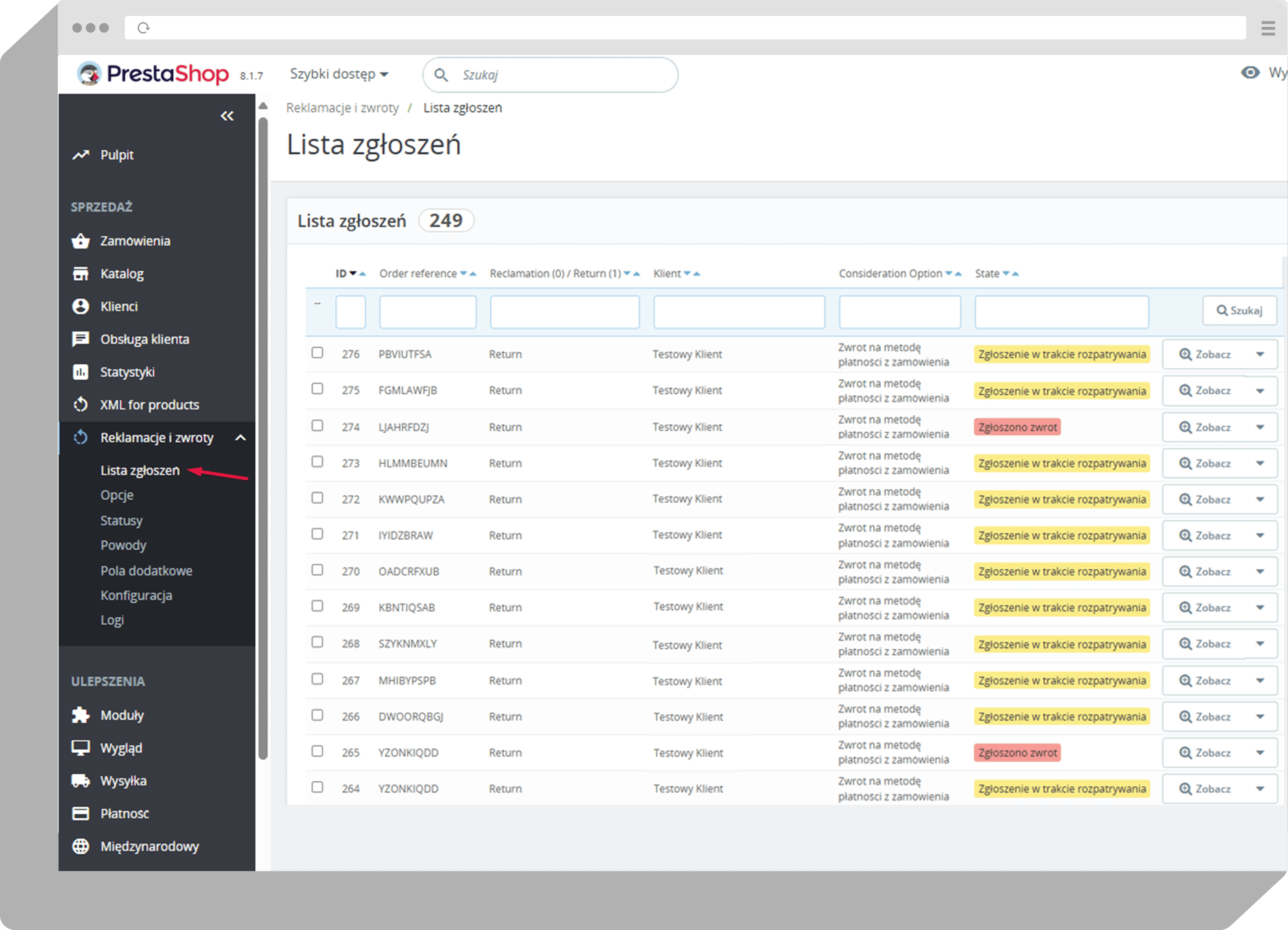This screenshot has height=930, width=1288.
Task: Collapse Reklamacje i zwroty submenu chevron
Action: [x=241, y=438]
